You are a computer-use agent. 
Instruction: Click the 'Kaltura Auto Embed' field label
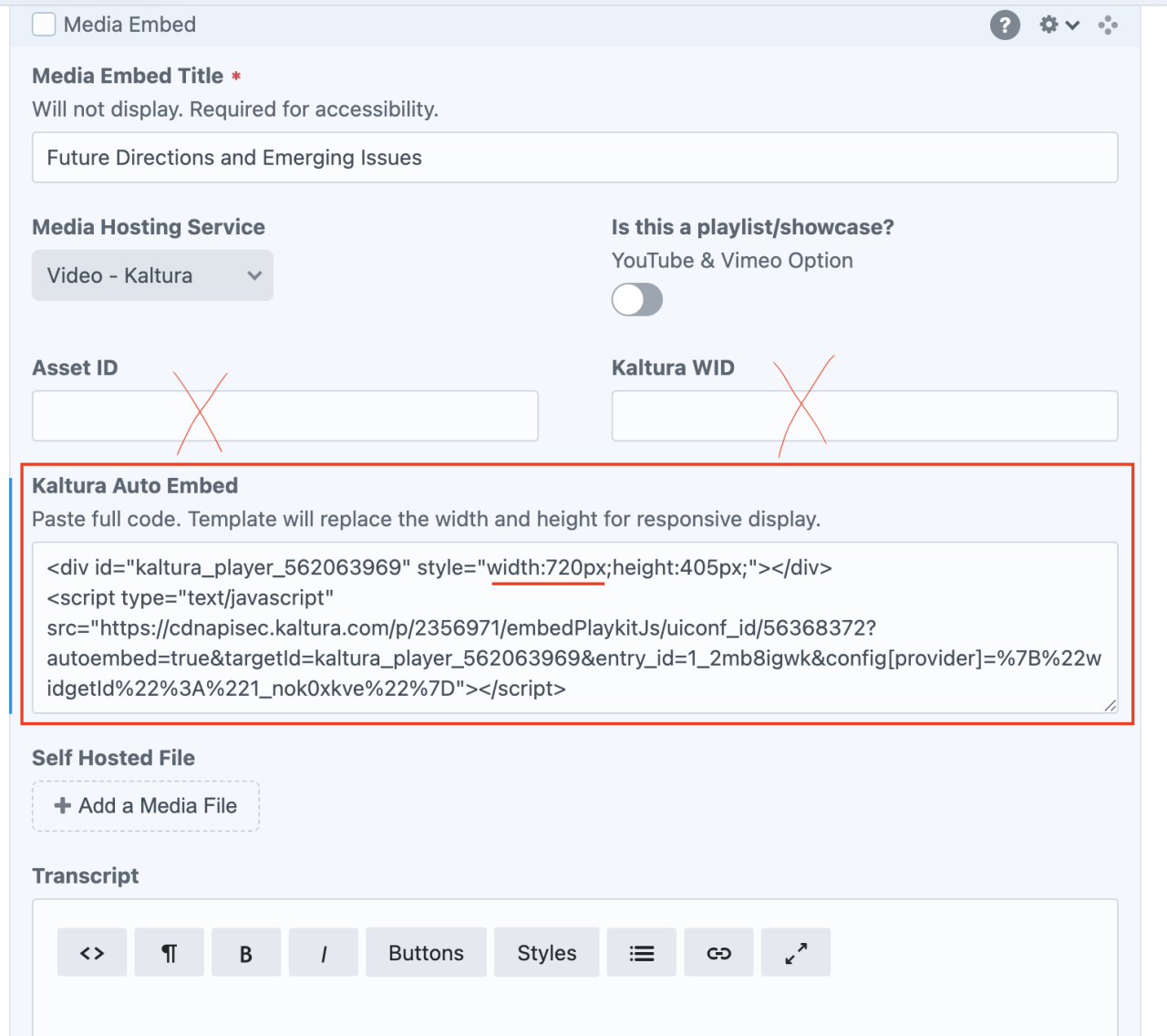135,485
